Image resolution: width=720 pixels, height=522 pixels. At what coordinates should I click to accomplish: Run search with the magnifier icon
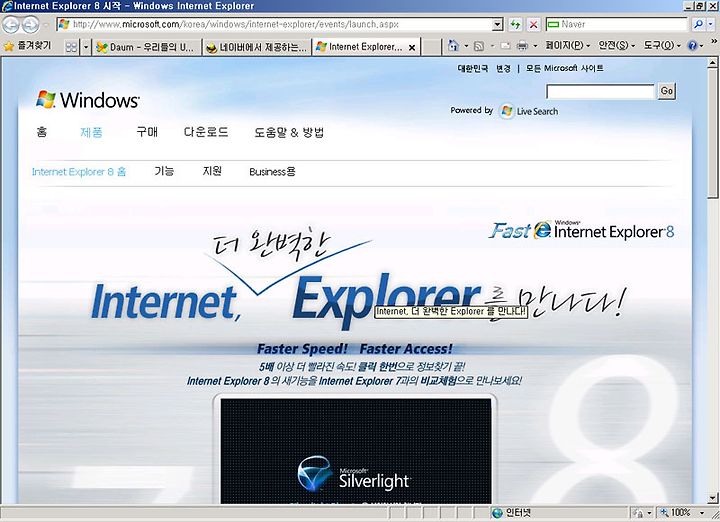698,24
